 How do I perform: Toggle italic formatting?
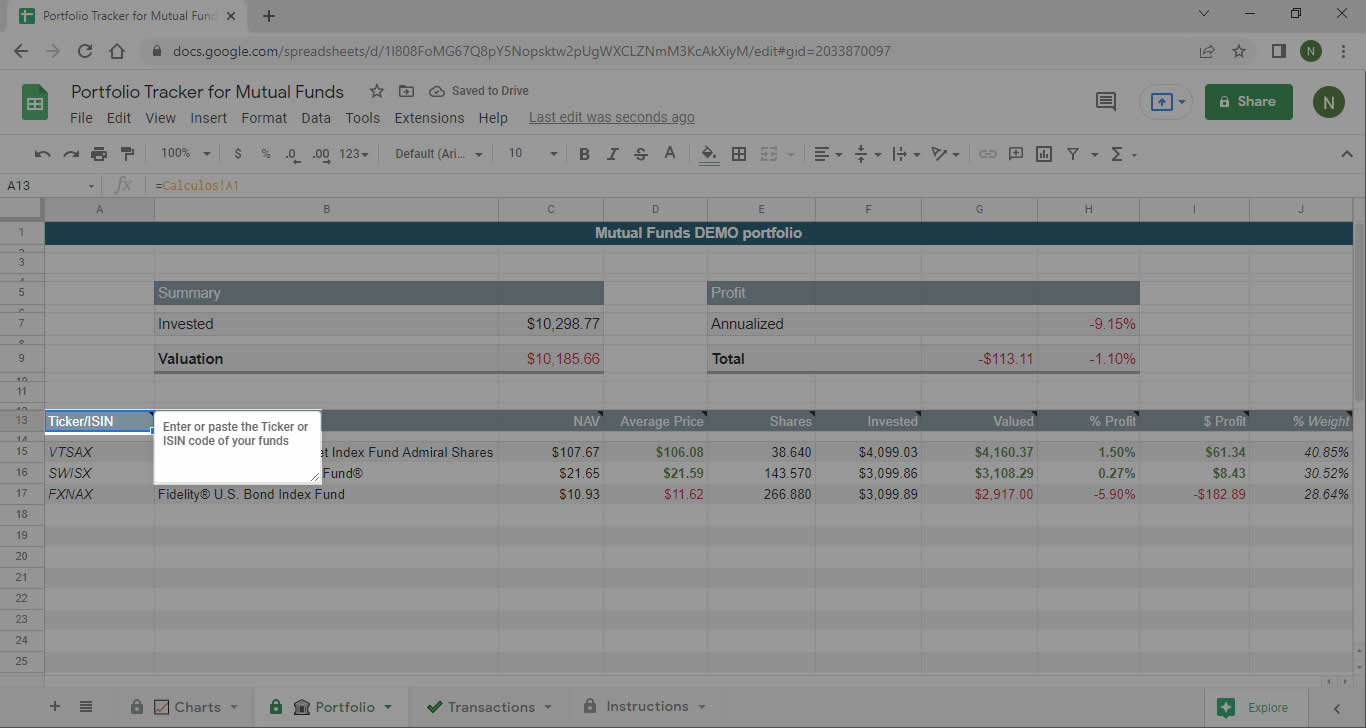point(612,153)
